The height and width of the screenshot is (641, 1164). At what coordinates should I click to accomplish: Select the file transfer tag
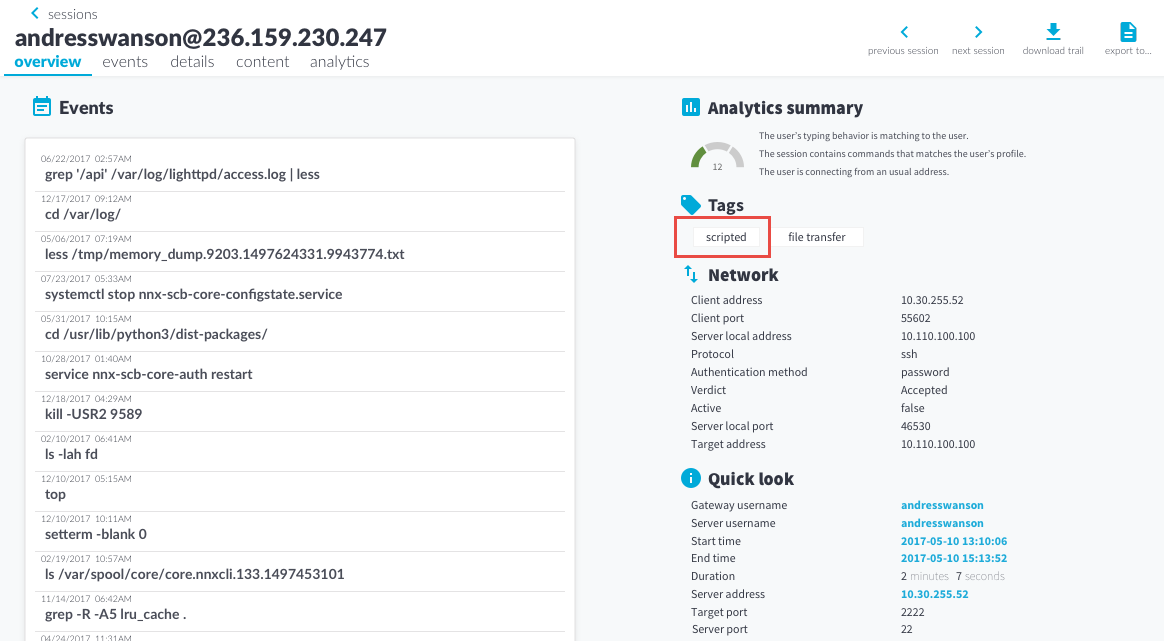[x=816, y=237]
